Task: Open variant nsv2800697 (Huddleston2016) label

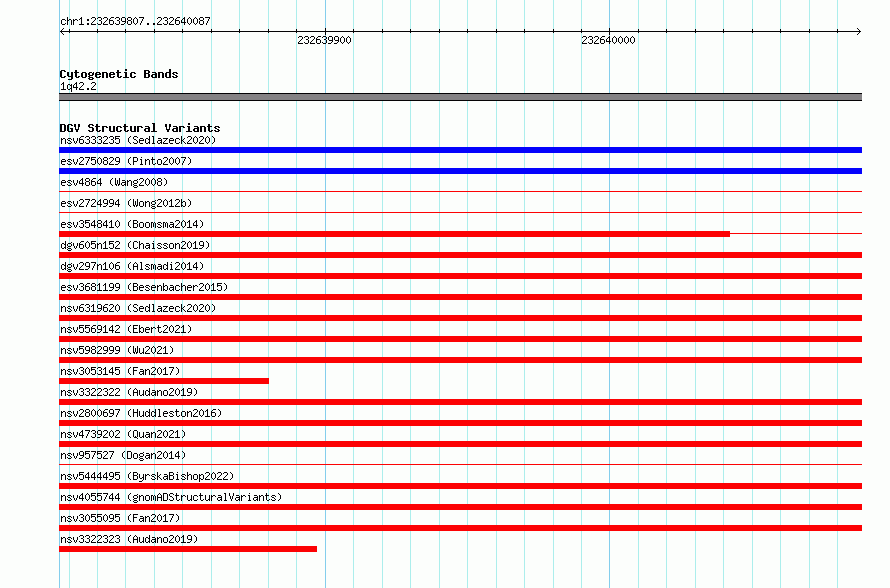Action: (x=141, y=413)
